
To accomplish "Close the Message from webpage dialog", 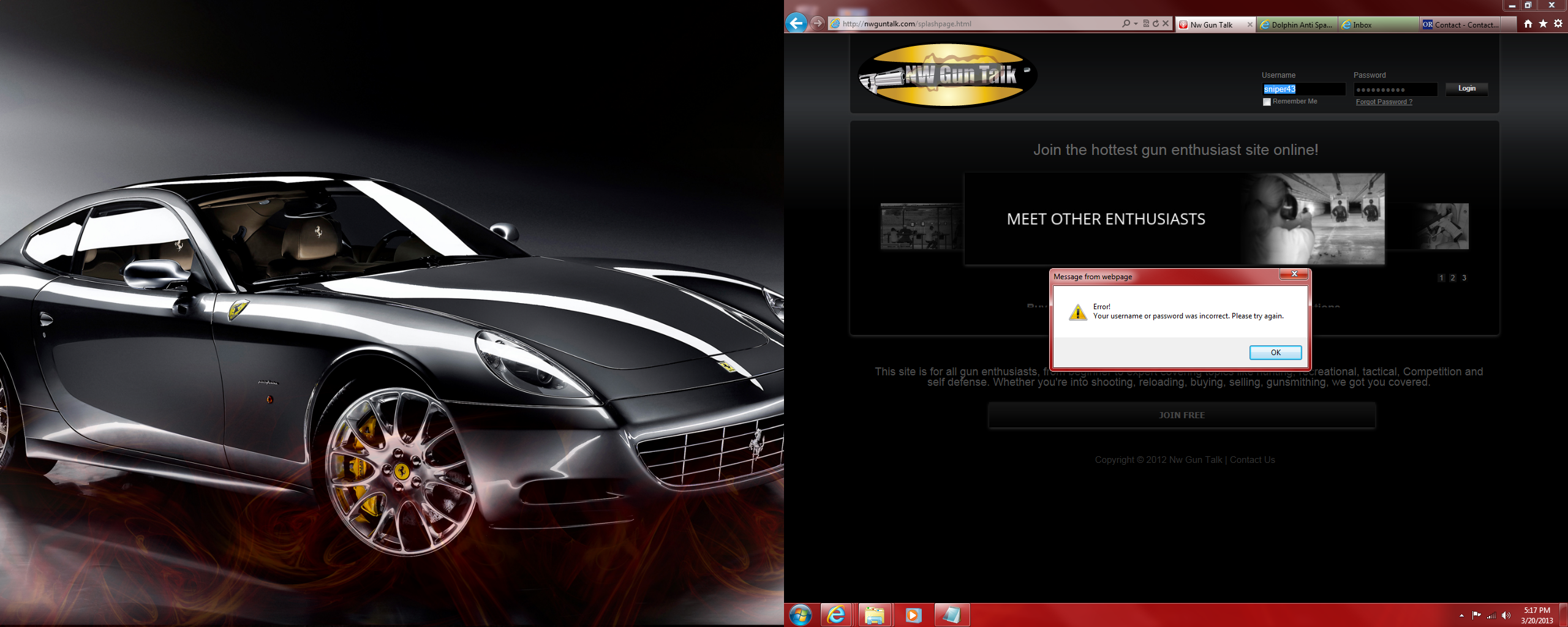I will pyautogui.click(x=1294, y=274).
